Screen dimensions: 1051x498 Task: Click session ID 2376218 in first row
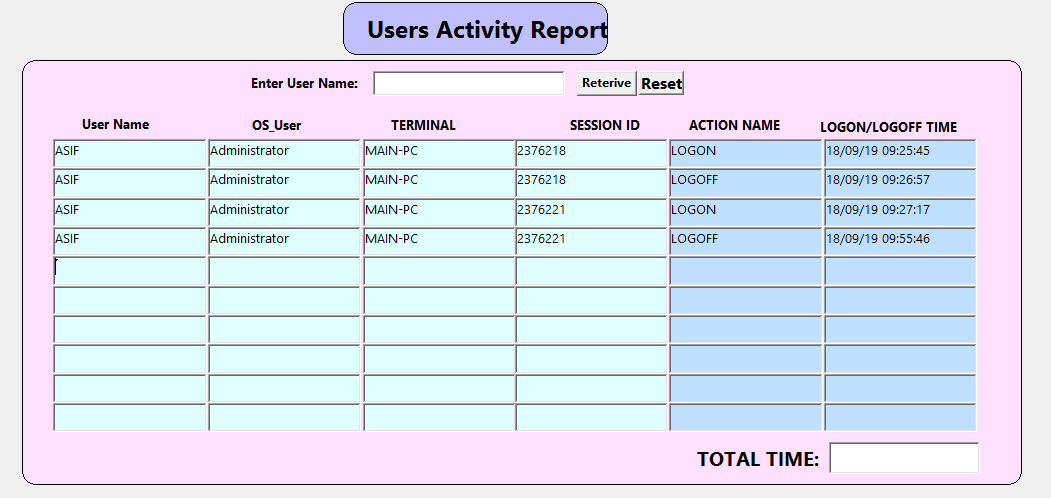(x=591, y=152)
